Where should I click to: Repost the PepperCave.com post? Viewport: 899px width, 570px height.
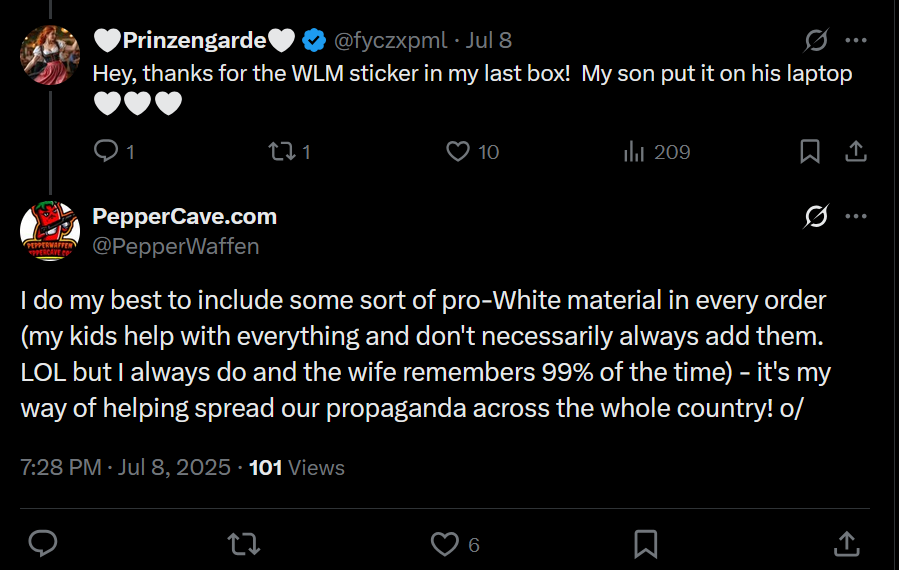243,544
